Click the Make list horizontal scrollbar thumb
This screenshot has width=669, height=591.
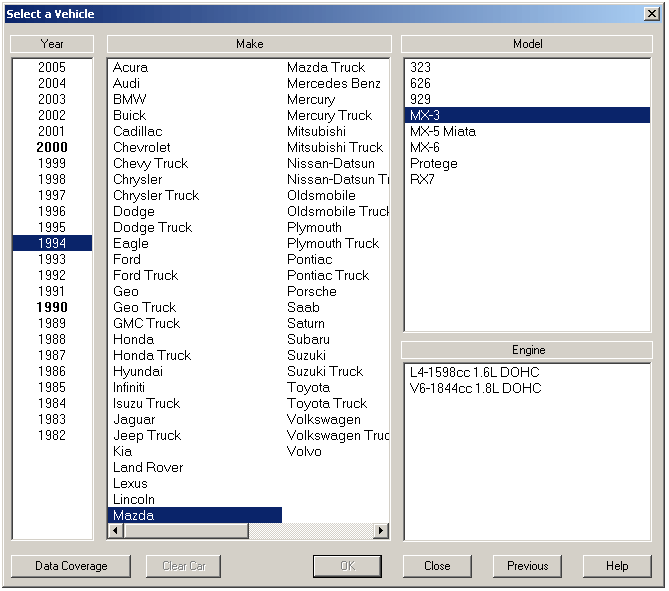(186, 531)
